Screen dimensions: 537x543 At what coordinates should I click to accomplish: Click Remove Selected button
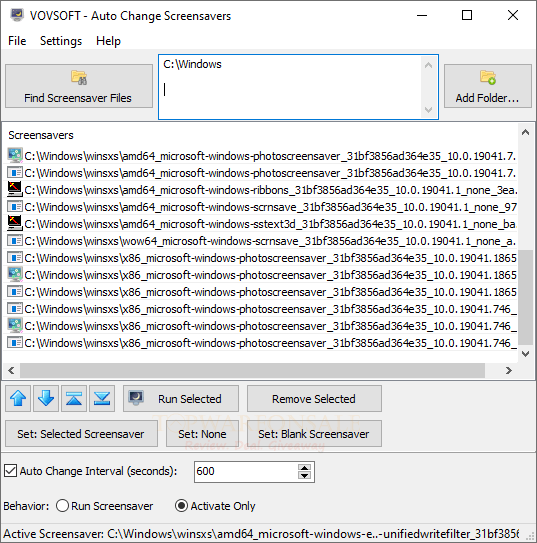coord(314,398)
